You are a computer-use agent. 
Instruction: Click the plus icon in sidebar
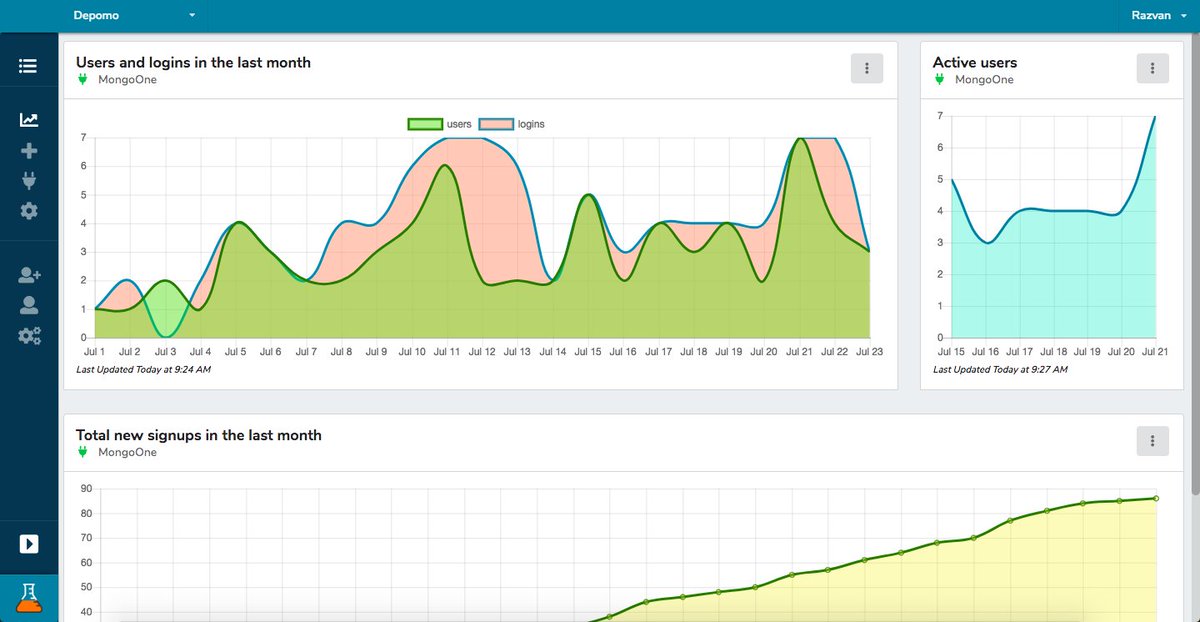(29, 151)
